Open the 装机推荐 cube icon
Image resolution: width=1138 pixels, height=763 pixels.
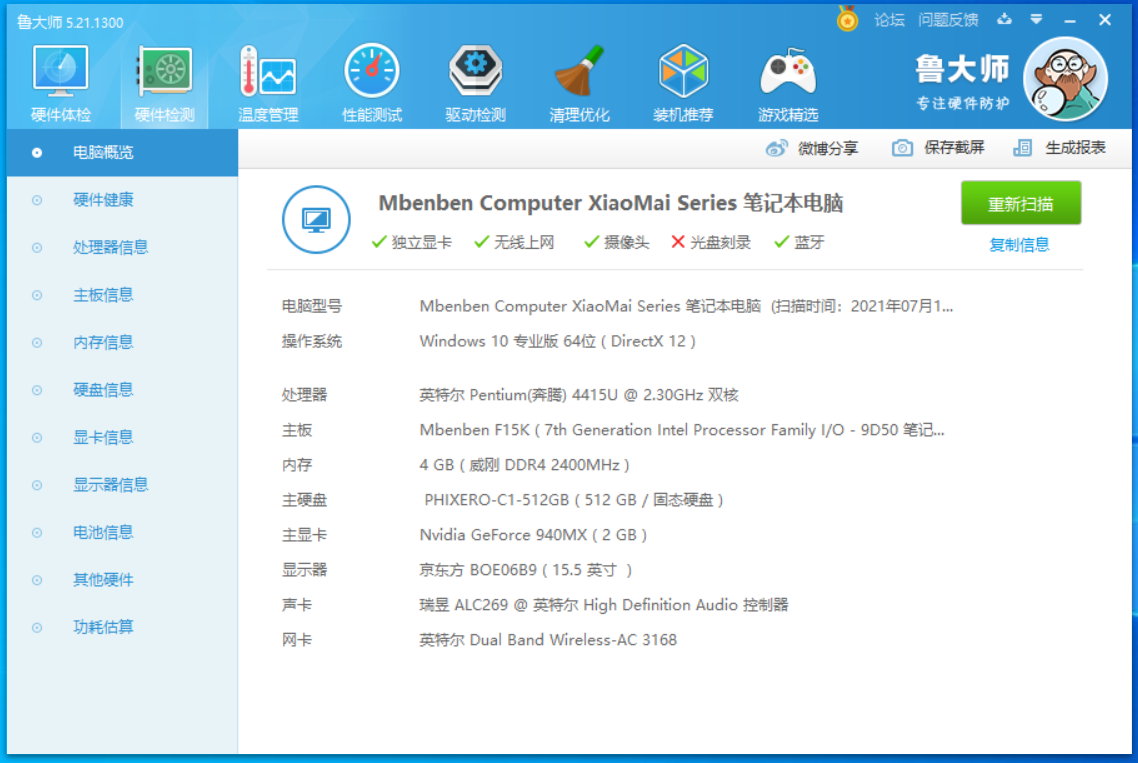683,71
